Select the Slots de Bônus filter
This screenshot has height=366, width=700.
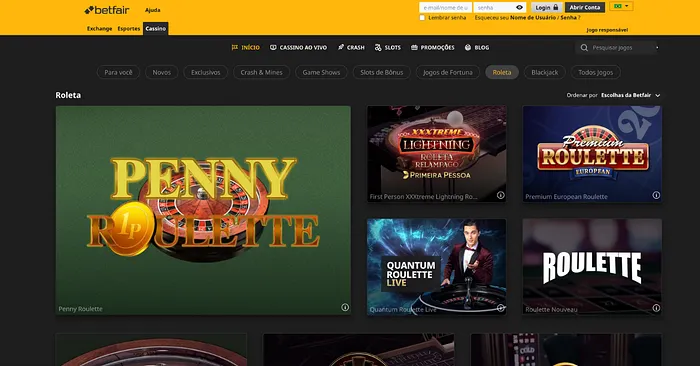click(382, 72)
